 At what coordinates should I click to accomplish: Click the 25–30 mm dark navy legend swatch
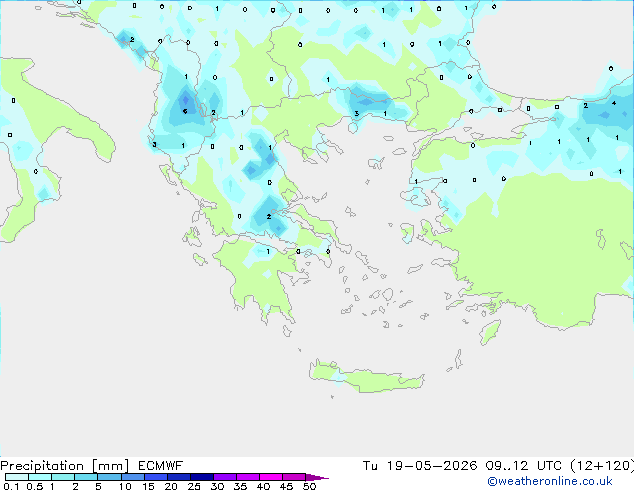coord(202,477)
